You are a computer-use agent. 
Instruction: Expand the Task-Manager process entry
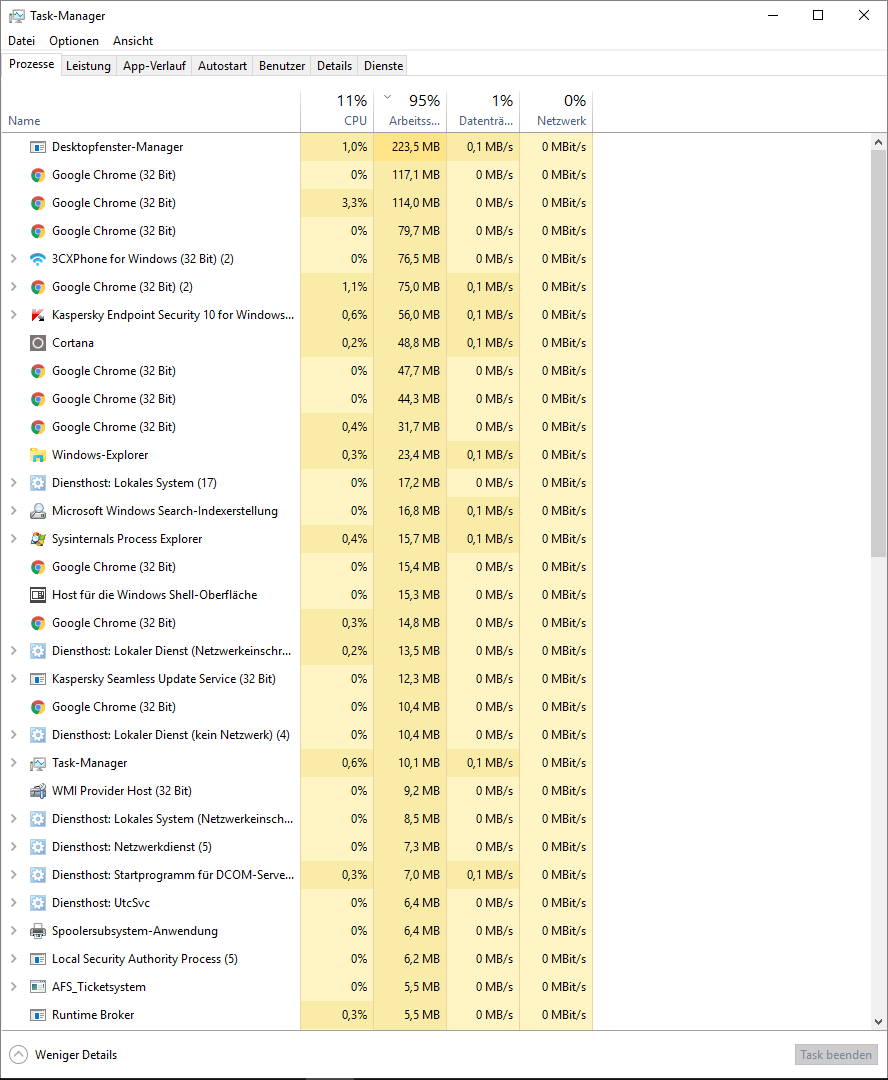click(13, 763)
